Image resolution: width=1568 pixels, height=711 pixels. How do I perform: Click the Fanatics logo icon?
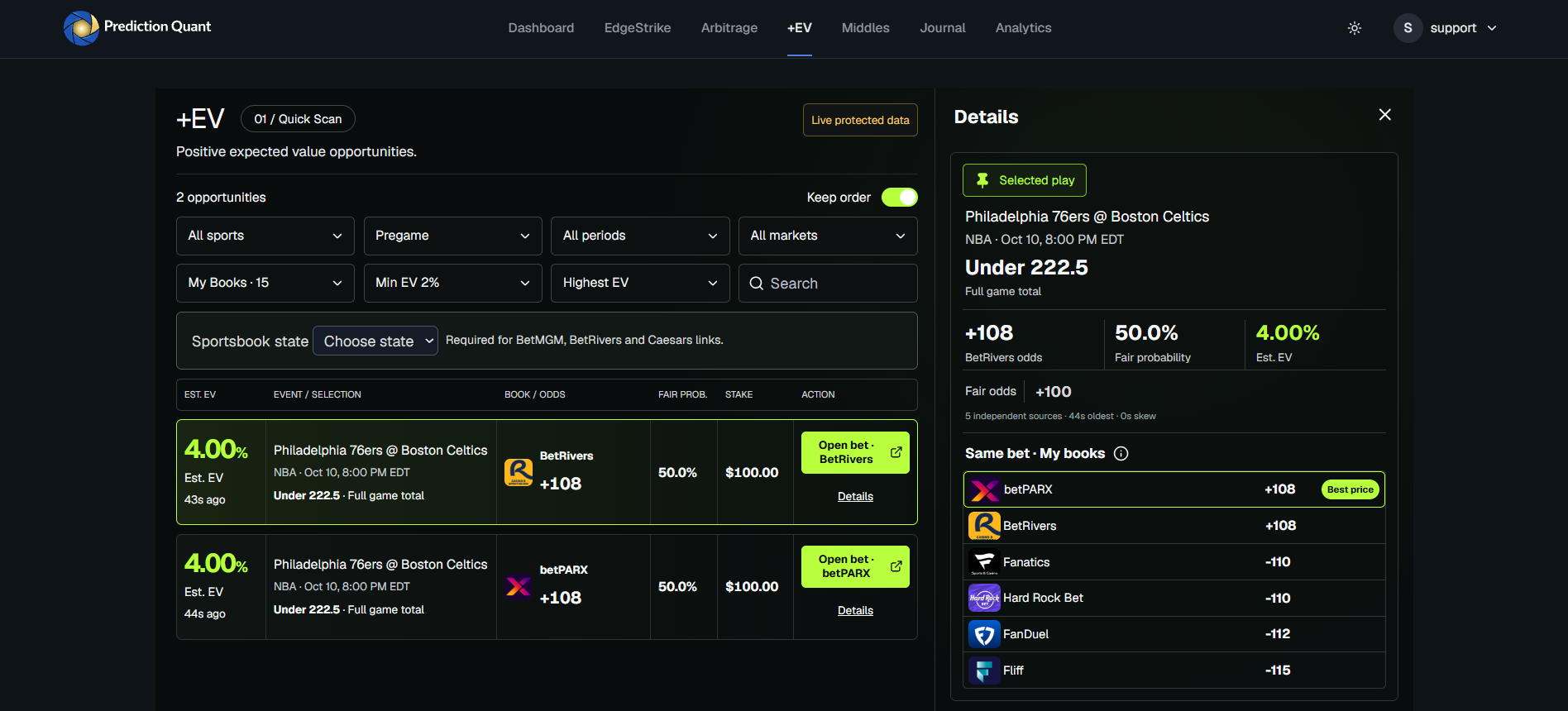point(984,562)
